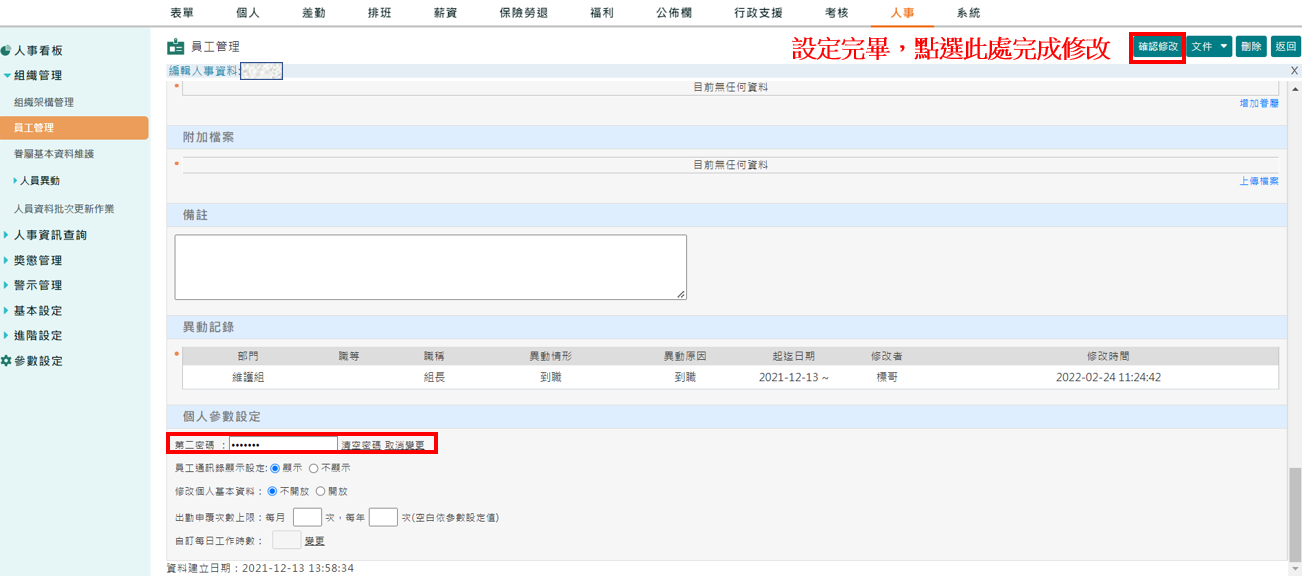Image resolution: width=1302 pixels, height=576 pixels.
Task: Select the 顯示 radio button
Action: click(274, 469)
